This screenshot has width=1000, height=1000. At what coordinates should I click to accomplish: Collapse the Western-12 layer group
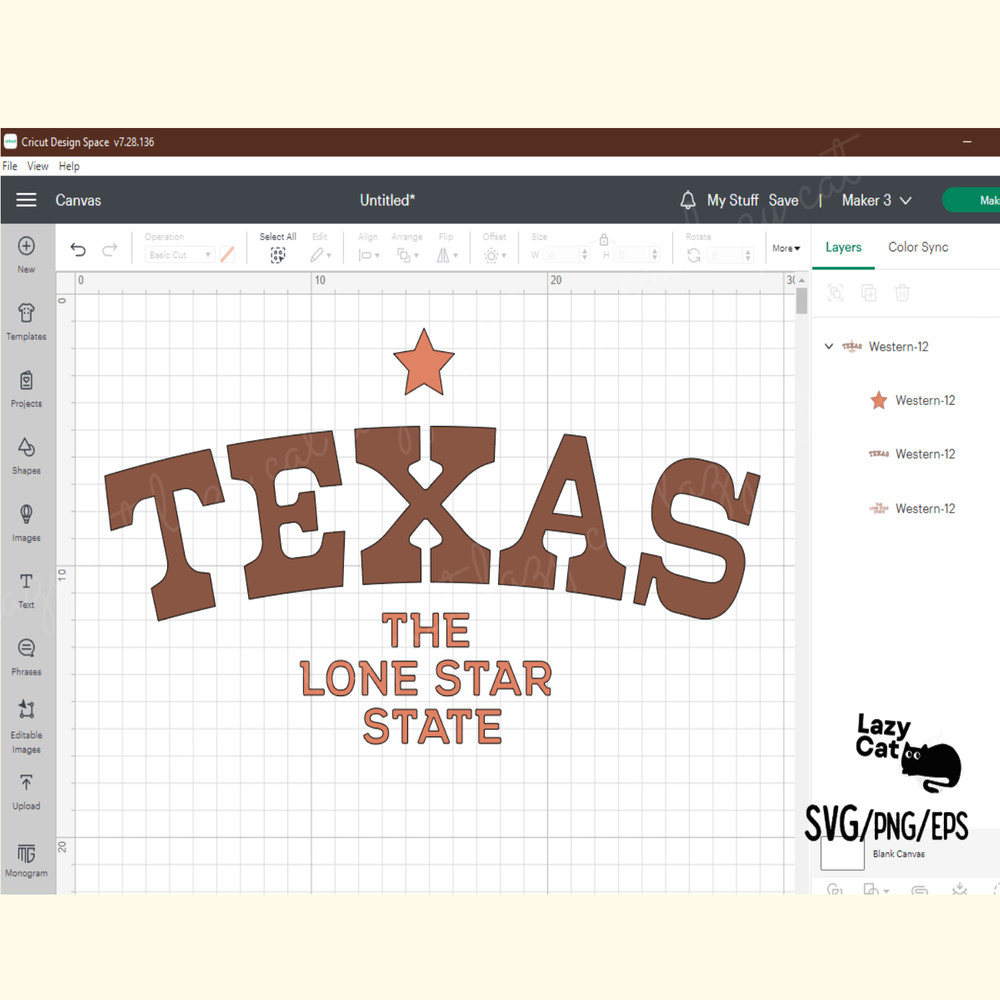pos(828,345)
